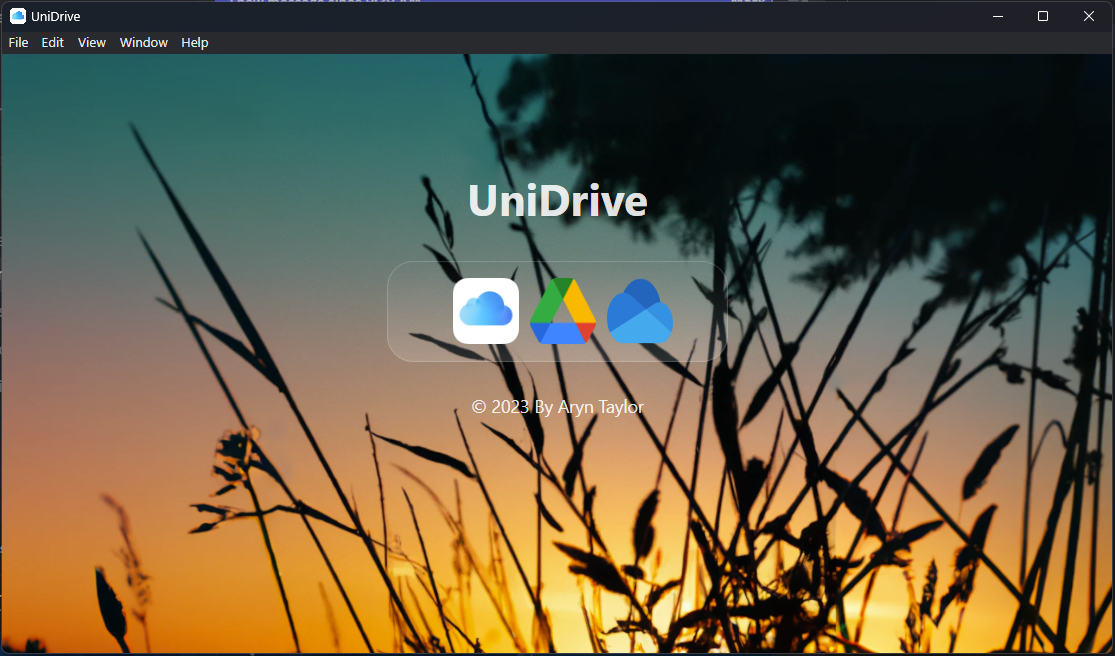
Task: Minimize the UniDrive window
Action: pos(997,16)
